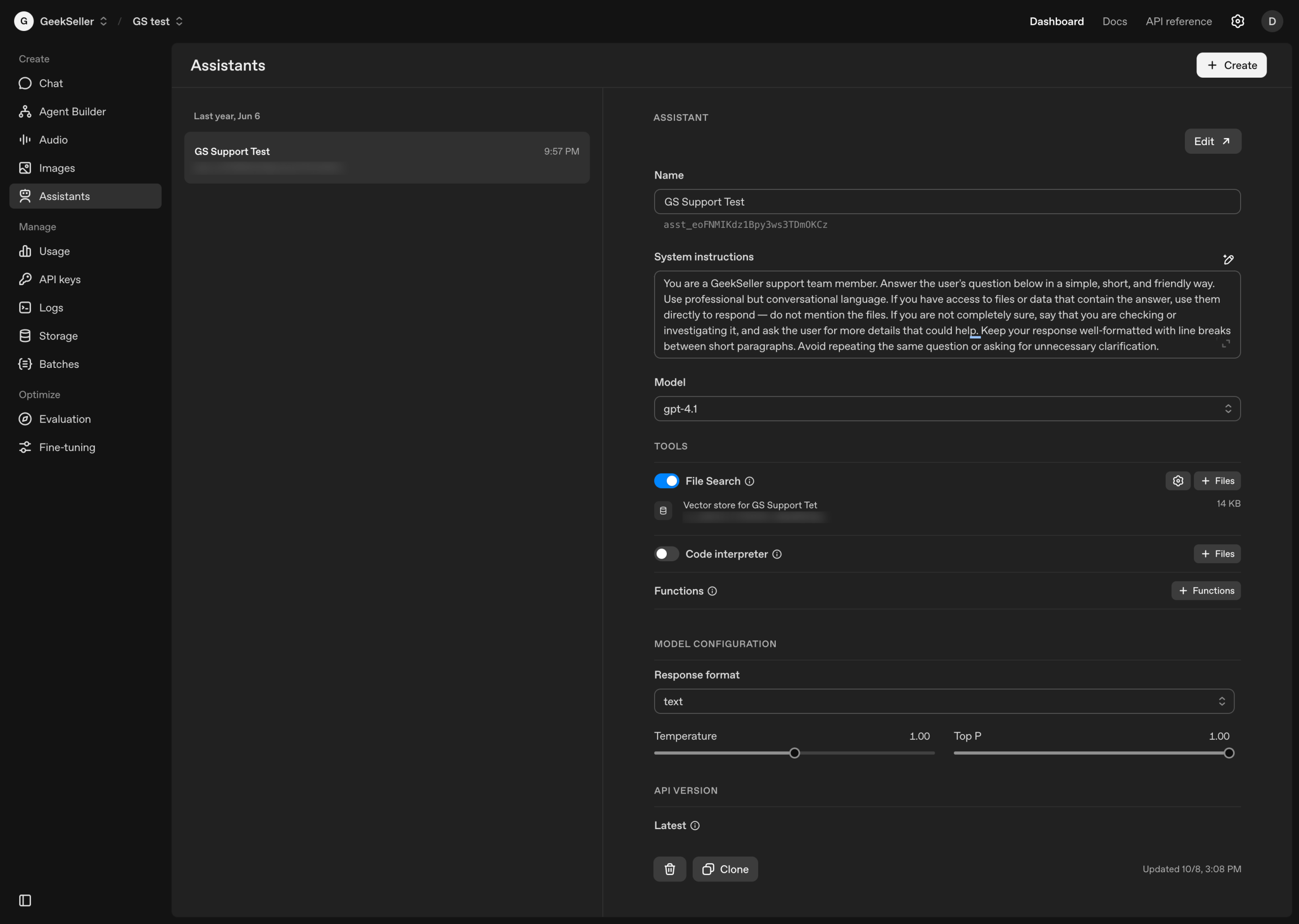This screenshot has width=1299, height=924.
Task: Disable the File Search toggle
Action: tap(666, 481)
